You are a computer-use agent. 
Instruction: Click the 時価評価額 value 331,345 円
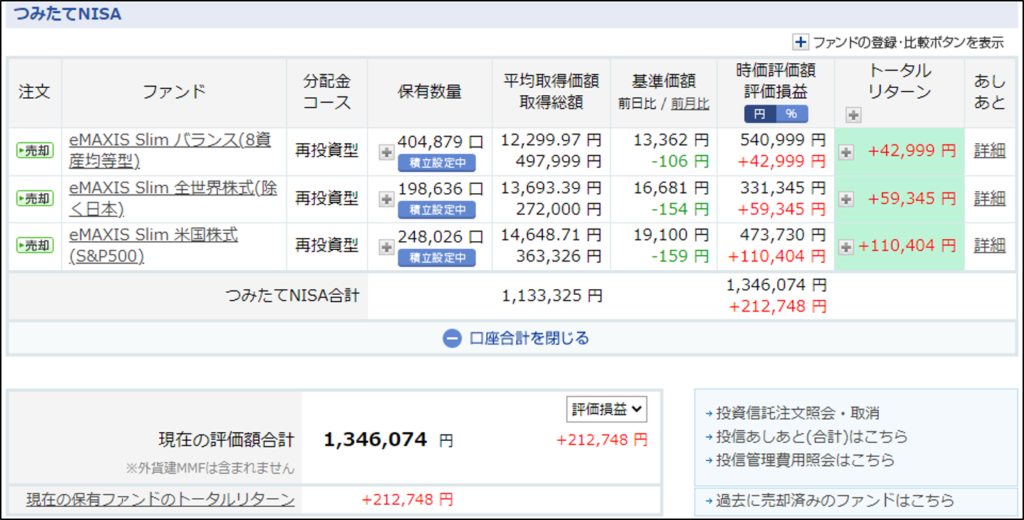pyautogui.click(x=783, y=189)
